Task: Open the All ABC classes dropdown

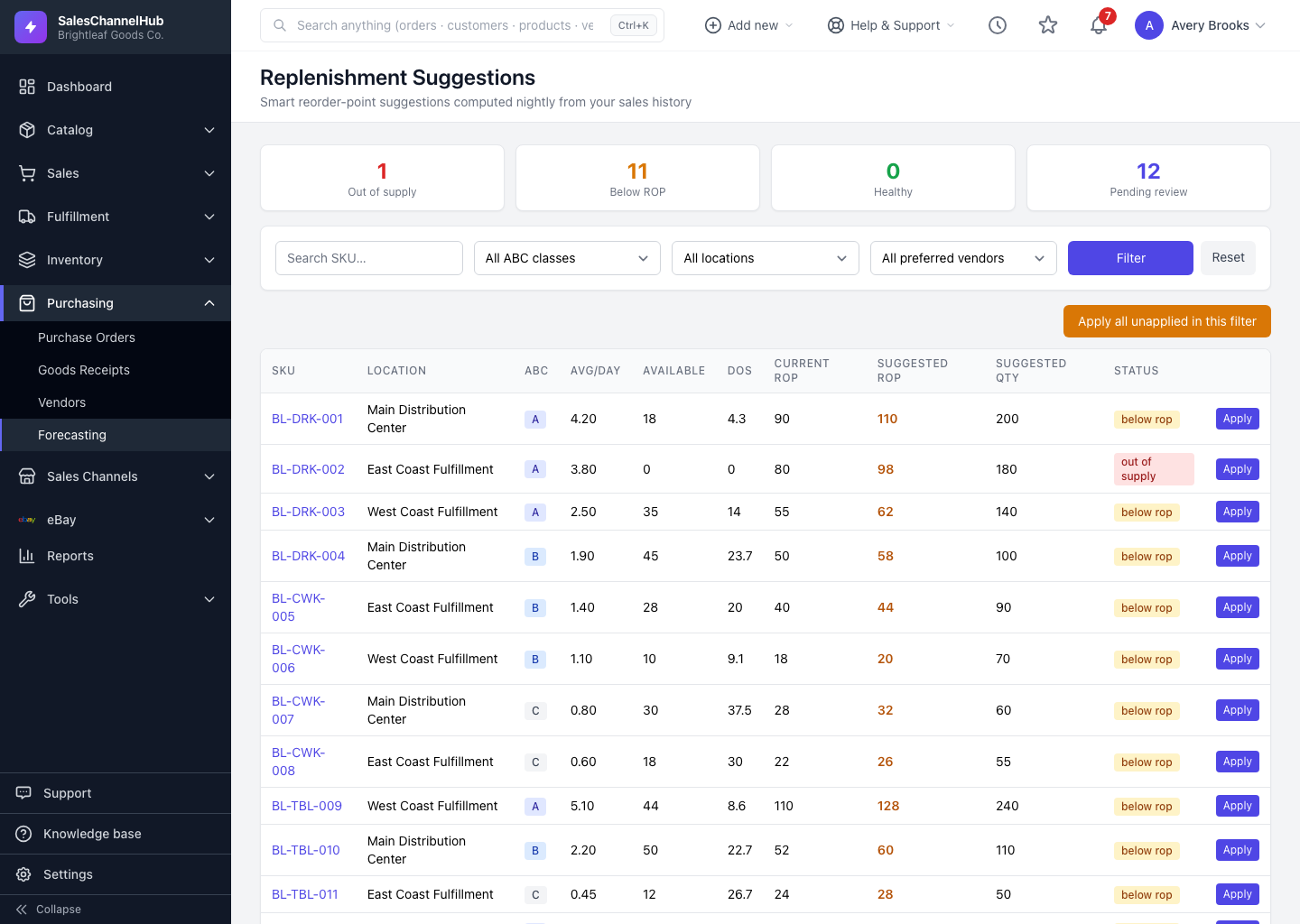Action: click(x=567, y=258)
